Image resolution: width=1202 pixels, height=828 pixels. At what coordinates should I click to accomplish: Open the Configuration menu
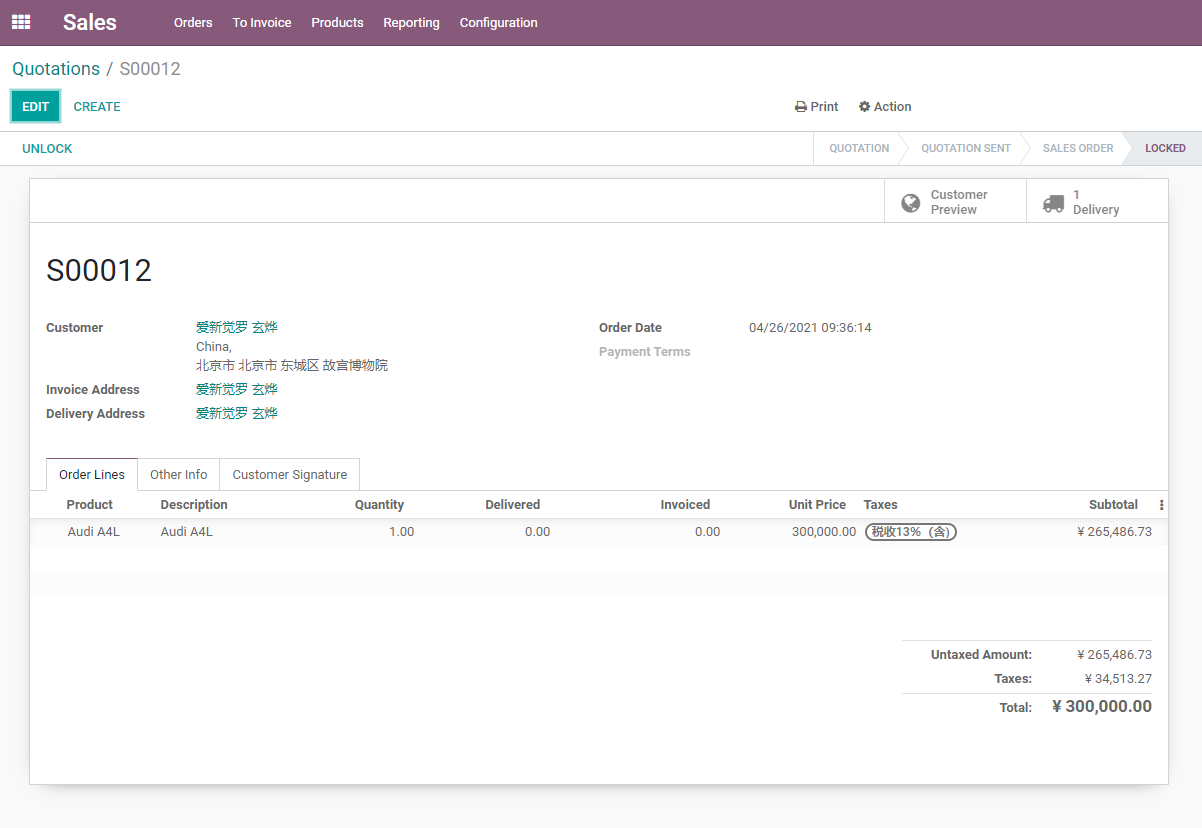point(499,22)
